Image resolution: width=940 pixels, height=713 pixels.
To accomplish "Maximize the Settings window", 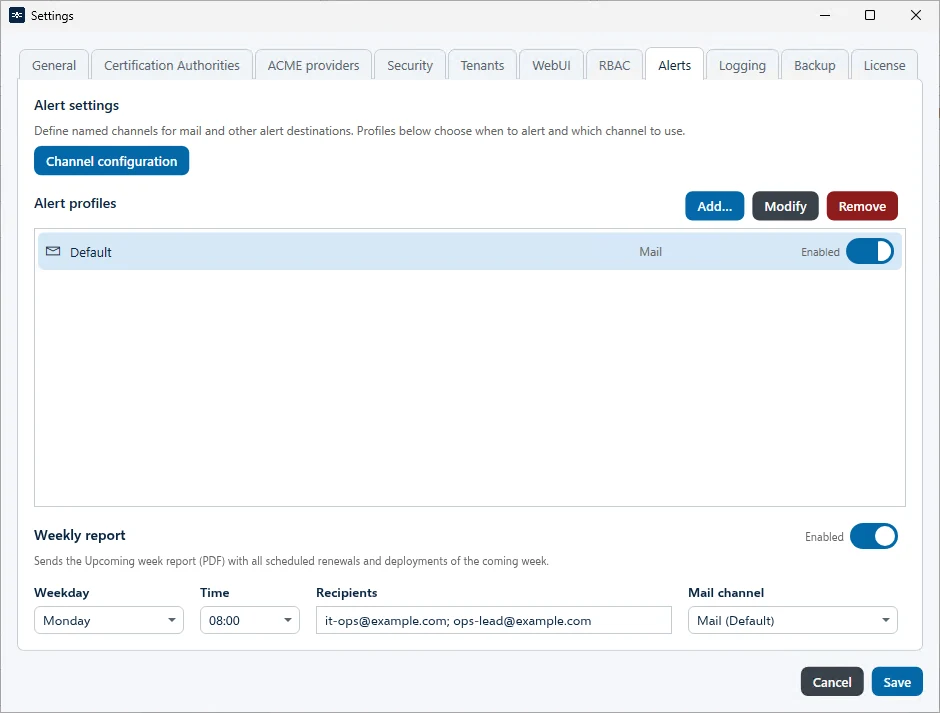I will pos(870,15).
